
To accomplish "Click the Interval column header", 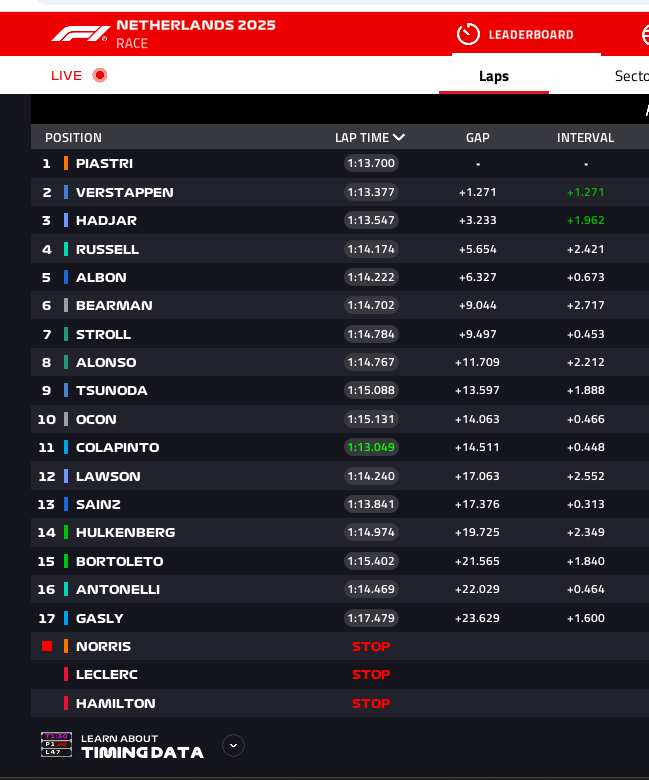I will click(x=585, y=138).
